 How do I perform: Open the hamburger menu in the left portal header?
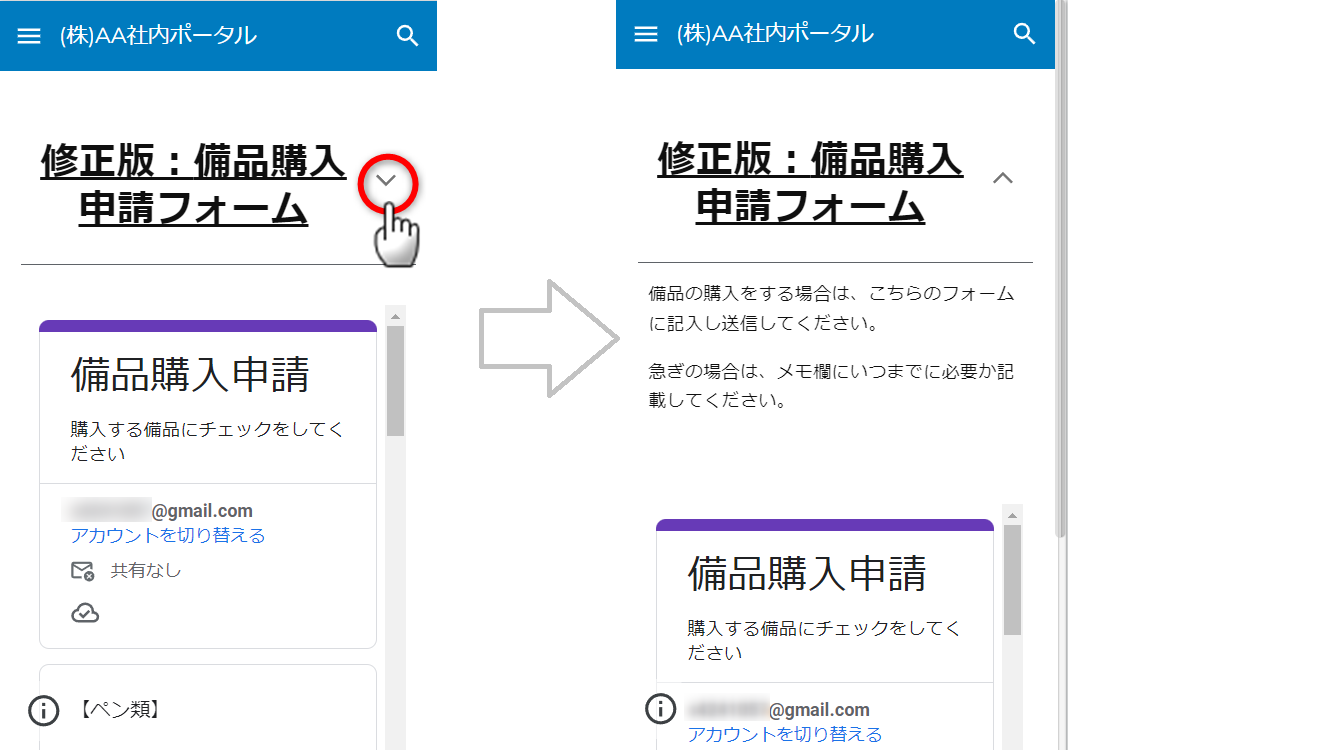30,36
